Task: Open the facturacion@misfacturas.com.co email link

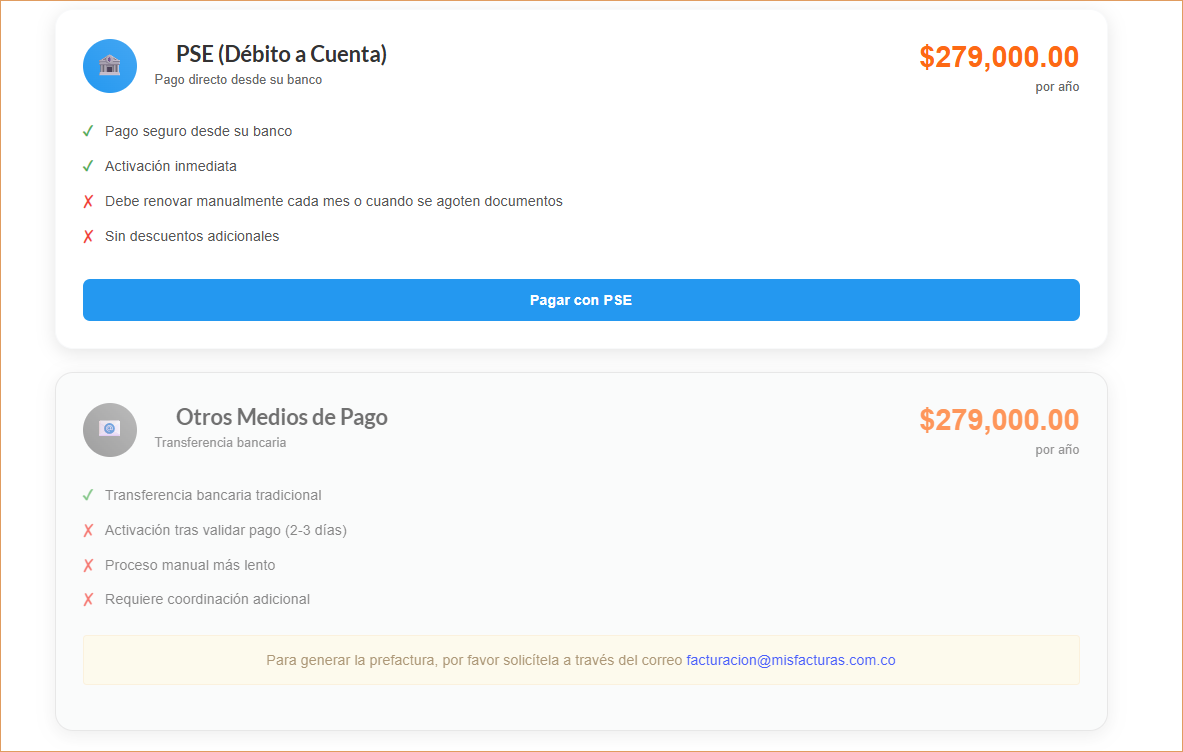Action: [790, 661]
